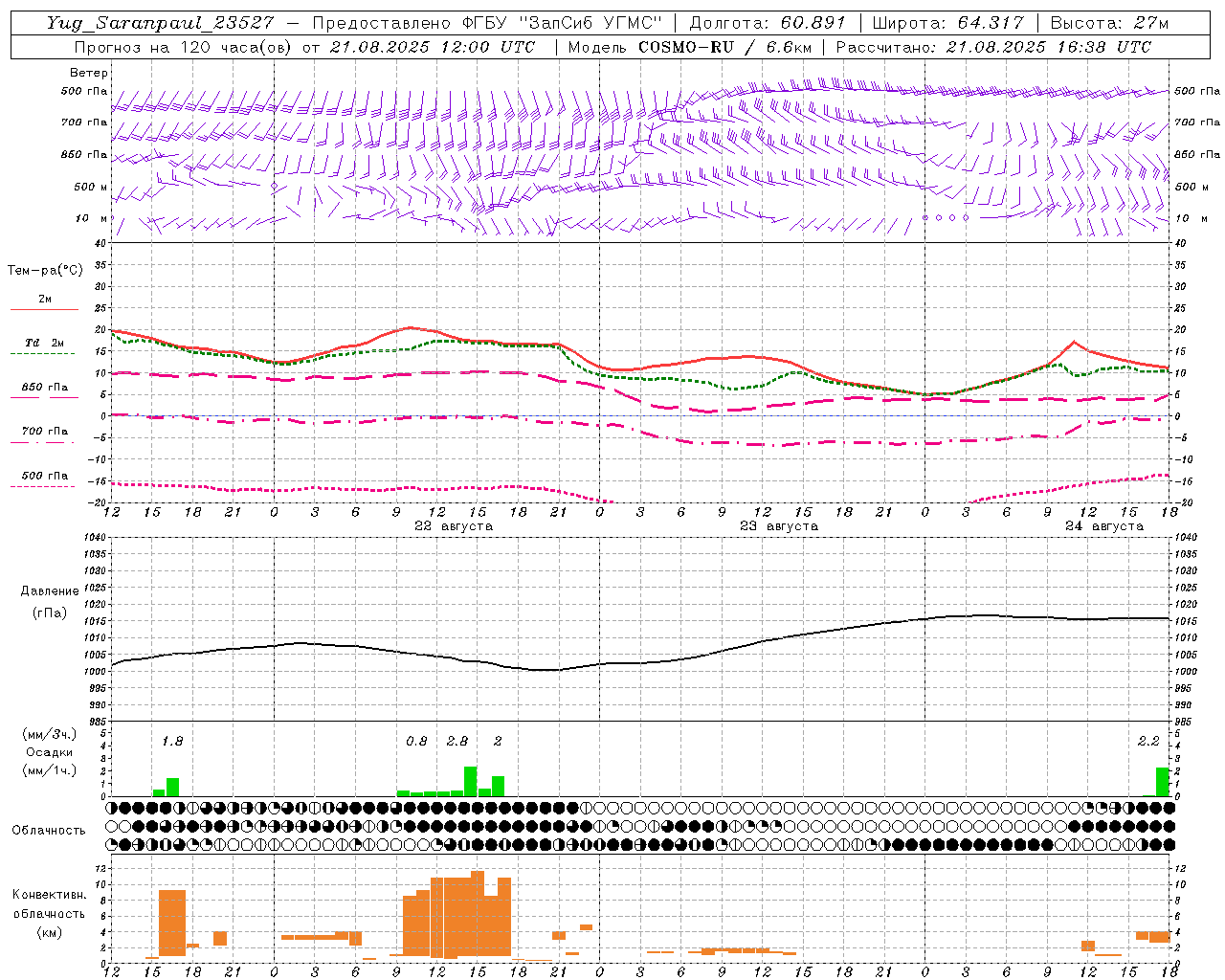This screenshot has width=1225, height=980.
Task: Click the Конвективн. convective cloud label
Action: click(49, 895)
